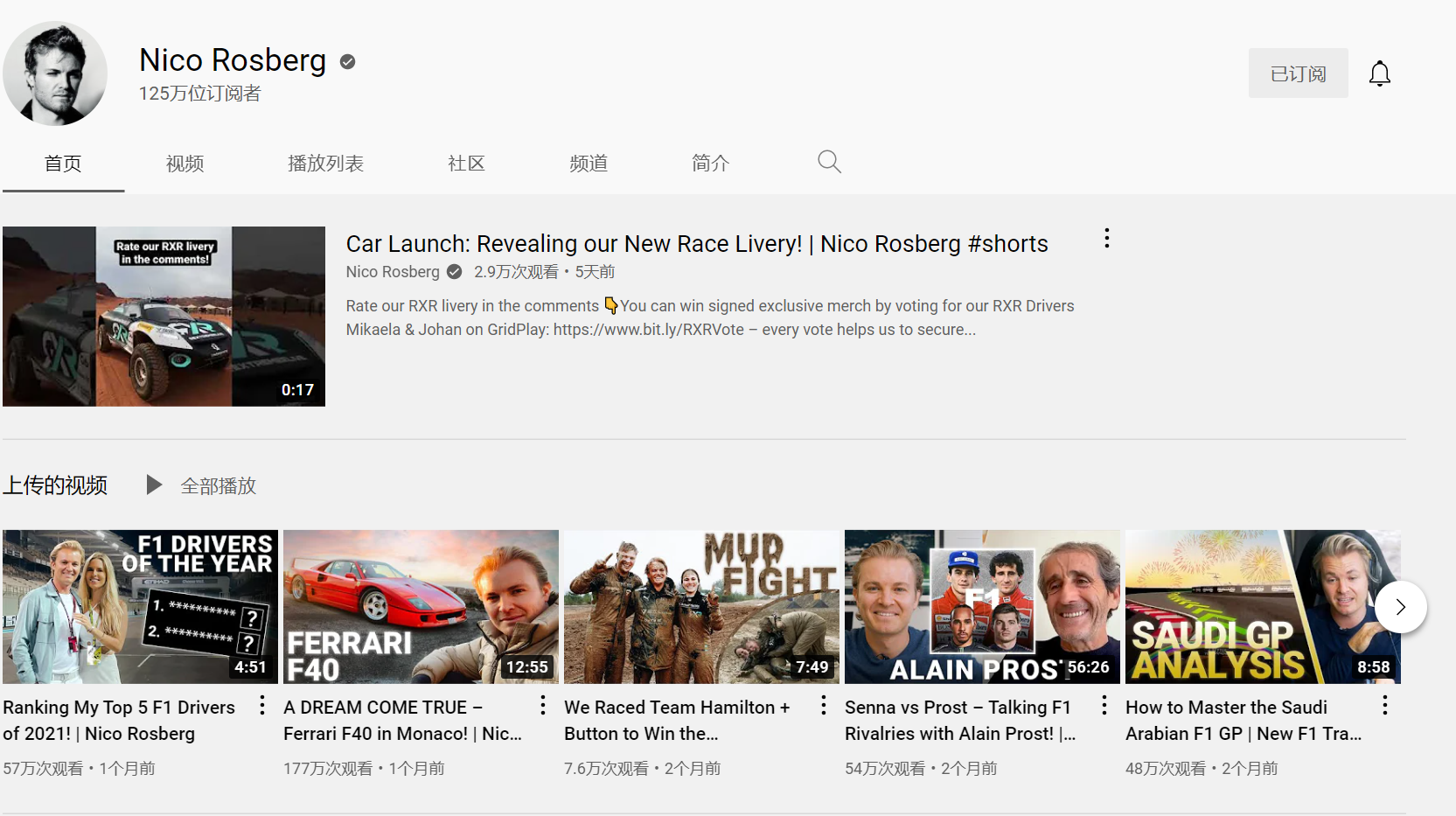Click three-dot menu for Senna vs Prost video
Screen dimensions: 1456x816
[1104, 706]
